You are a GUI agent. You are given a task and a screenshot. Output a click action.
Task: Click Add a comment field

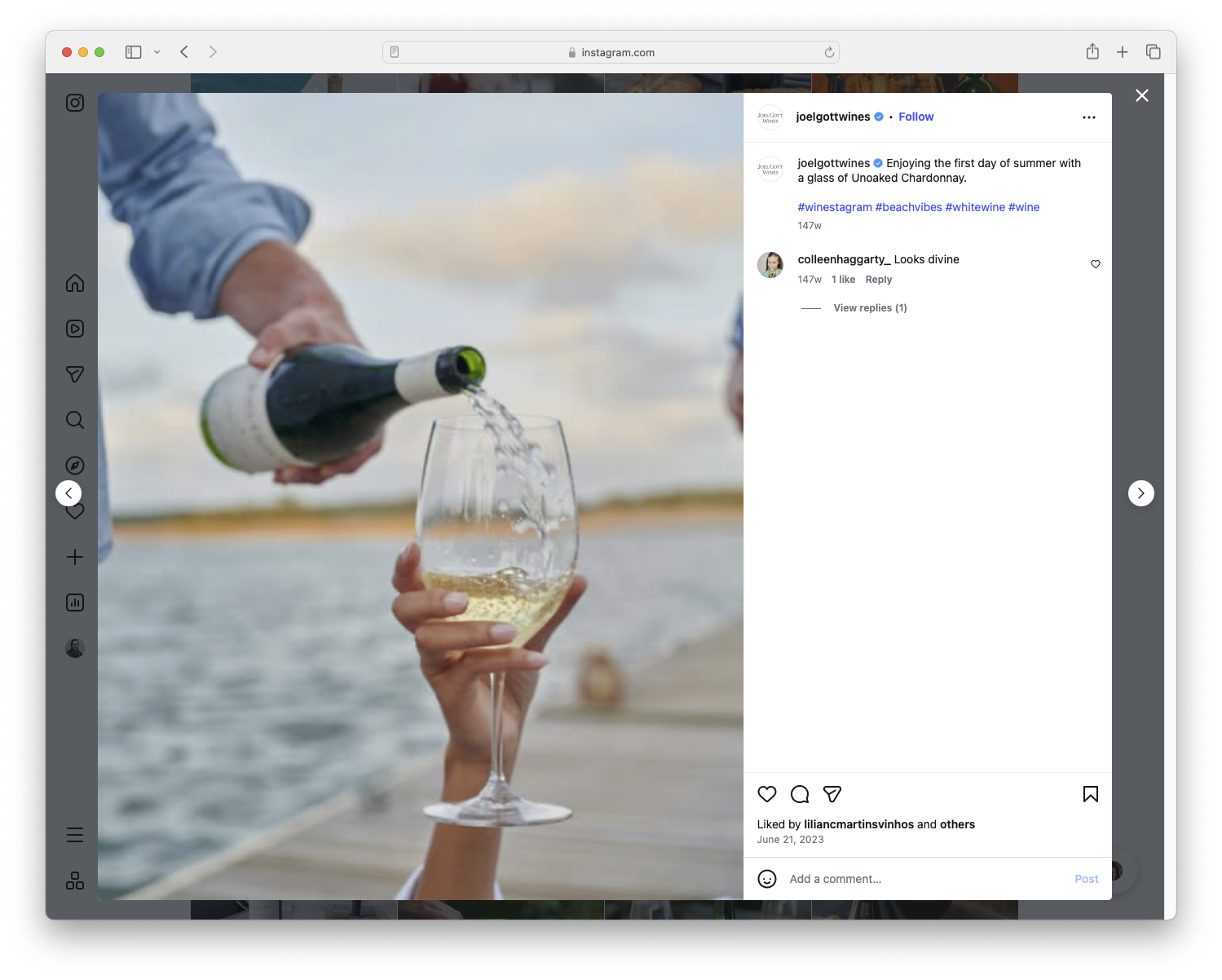925,879
